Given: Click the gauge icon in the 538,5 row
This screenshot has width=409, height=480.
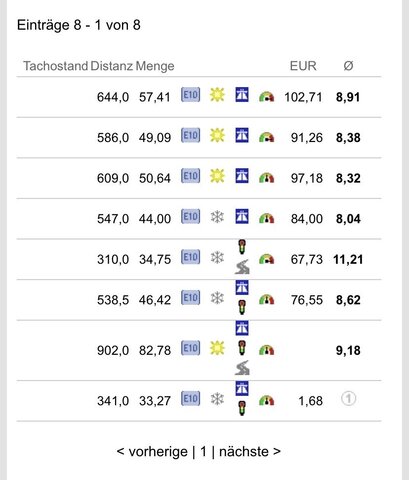Looking at the screenshot, I should [266, 299].
